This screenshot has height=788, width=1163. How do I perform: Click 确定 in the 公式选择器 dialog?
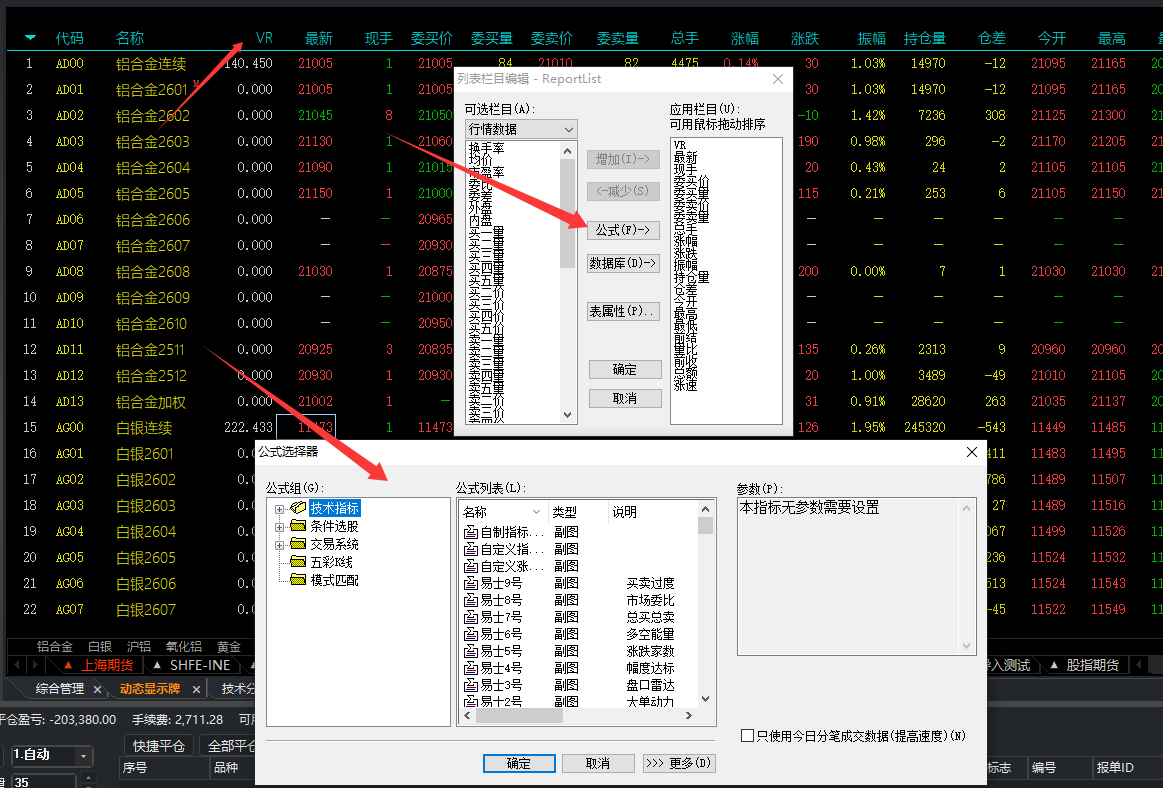519,763
